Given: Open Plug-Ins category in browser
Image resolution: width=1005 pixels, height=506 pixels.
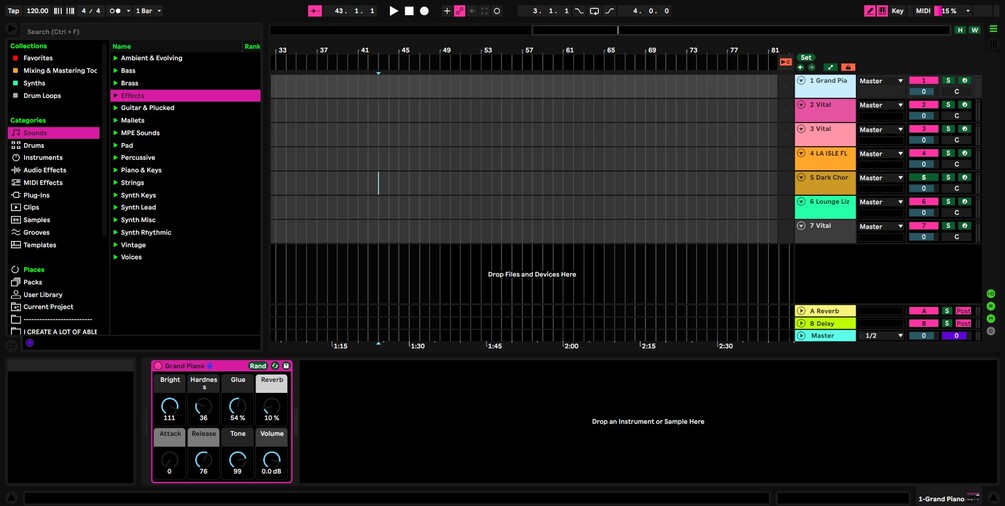Looking at the screenshot, I should click(x=36, y=195).
